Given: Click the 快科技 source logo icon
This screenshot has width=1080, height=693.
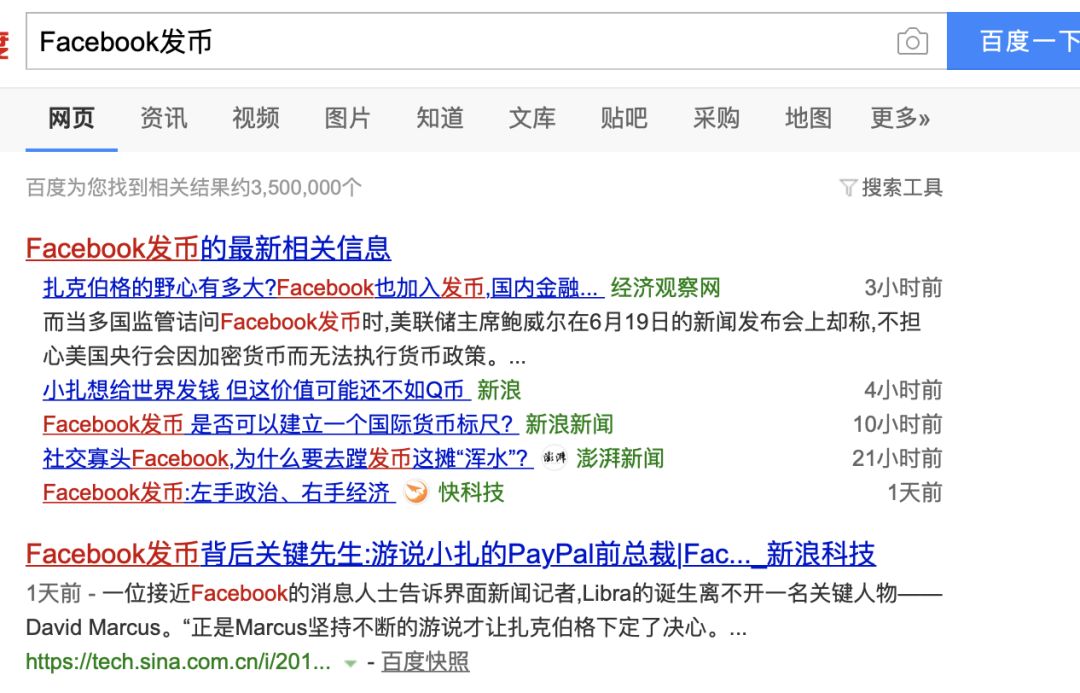Looking at the screenshot, I should (415, 493).
